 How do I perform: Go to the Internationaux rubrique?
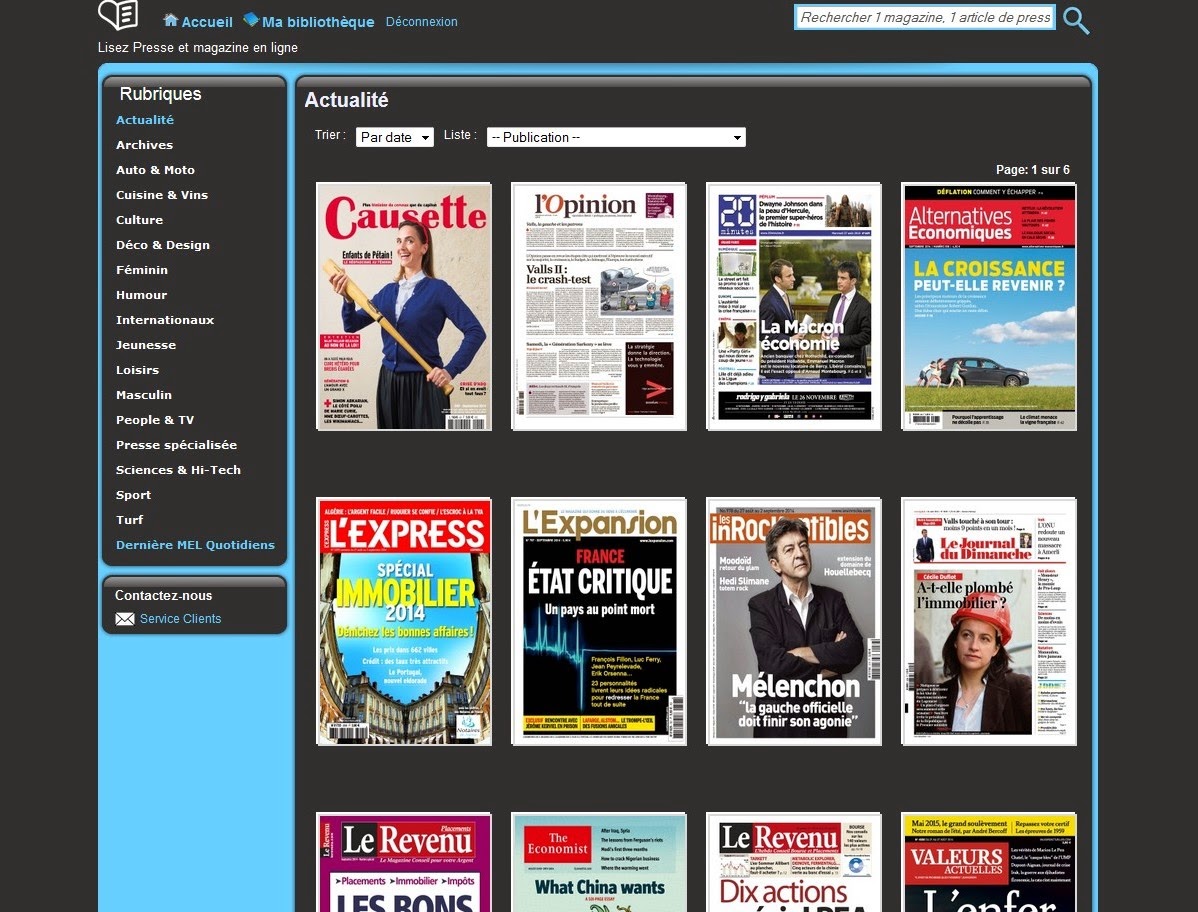[x=165, y=320]
